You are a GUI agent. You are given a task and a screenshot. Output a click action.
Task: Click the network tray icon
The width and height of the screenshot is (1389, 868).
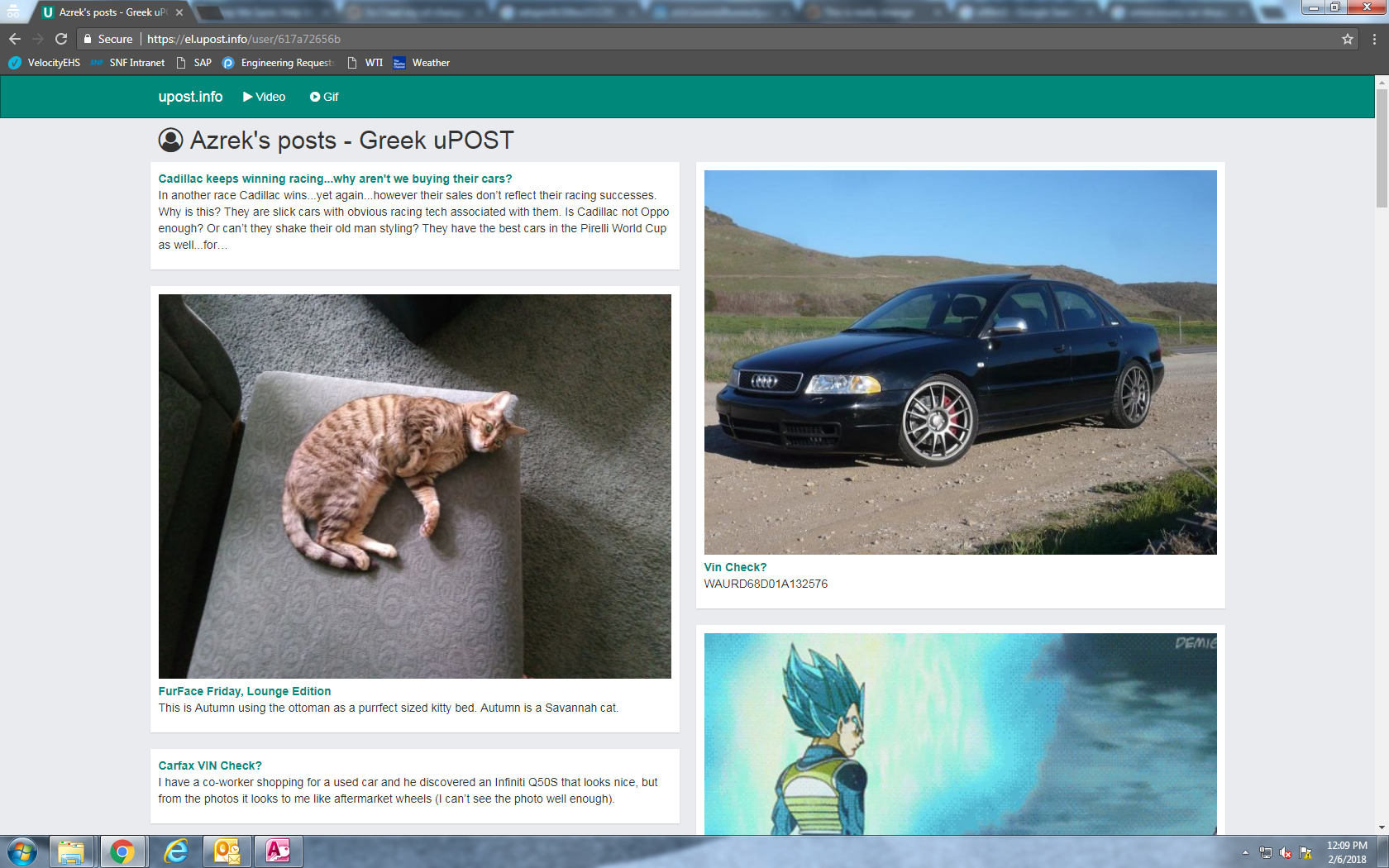pyautogui.click(x=1266, y=852)
